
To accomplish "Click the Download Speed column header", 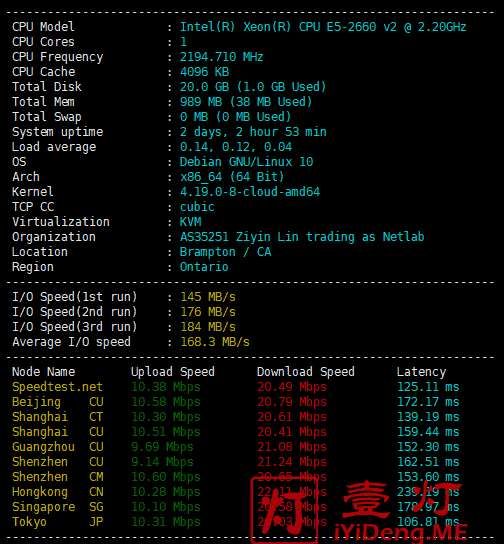I will click(x=306, y=372).
